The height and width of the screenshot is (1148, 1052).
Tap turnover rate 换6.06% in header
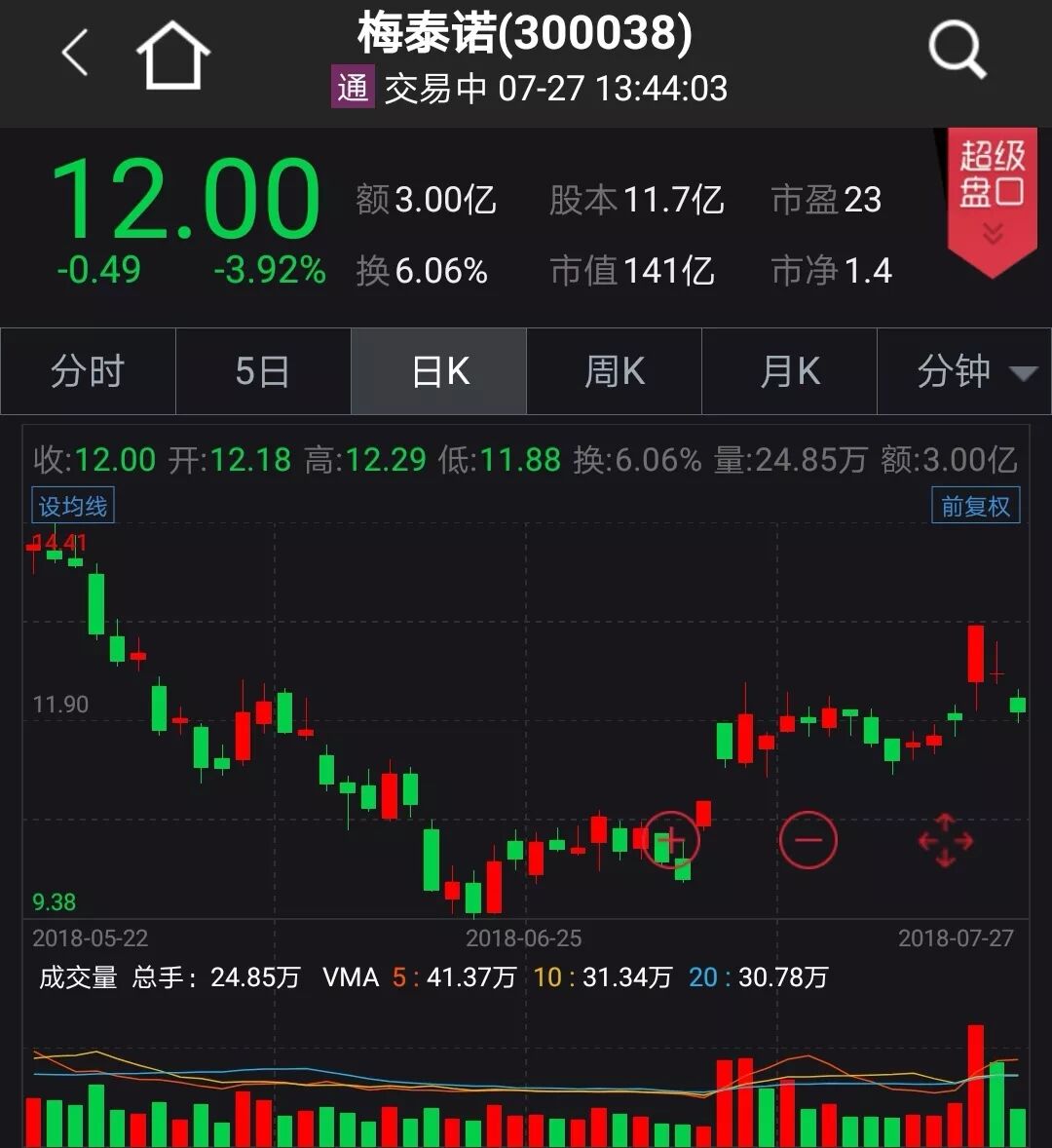pos(422,271)
